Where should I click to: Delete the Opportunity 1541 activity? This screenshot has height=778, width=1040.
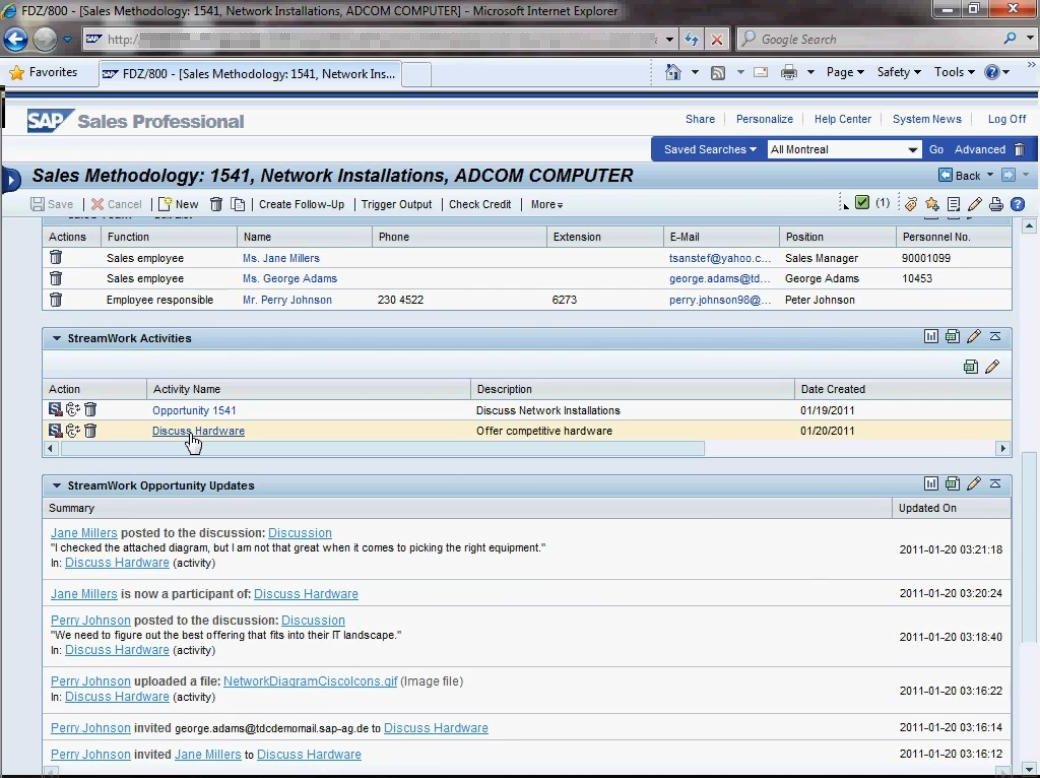pos(90,410)
